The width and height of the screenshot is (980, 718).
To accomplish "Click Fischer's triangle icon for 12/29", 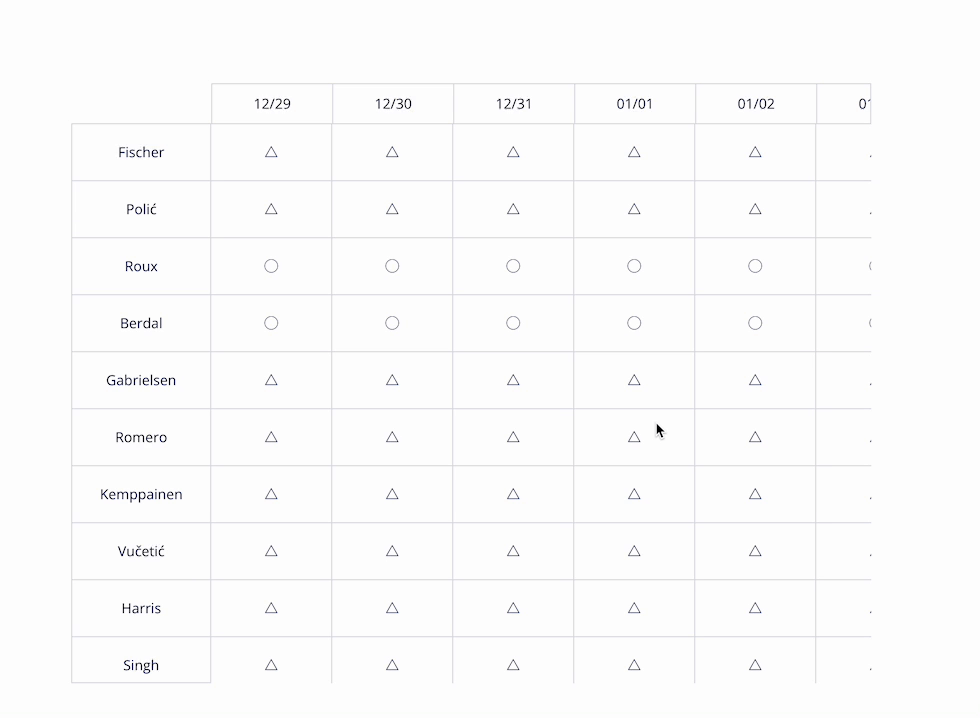I will (271, 152).
